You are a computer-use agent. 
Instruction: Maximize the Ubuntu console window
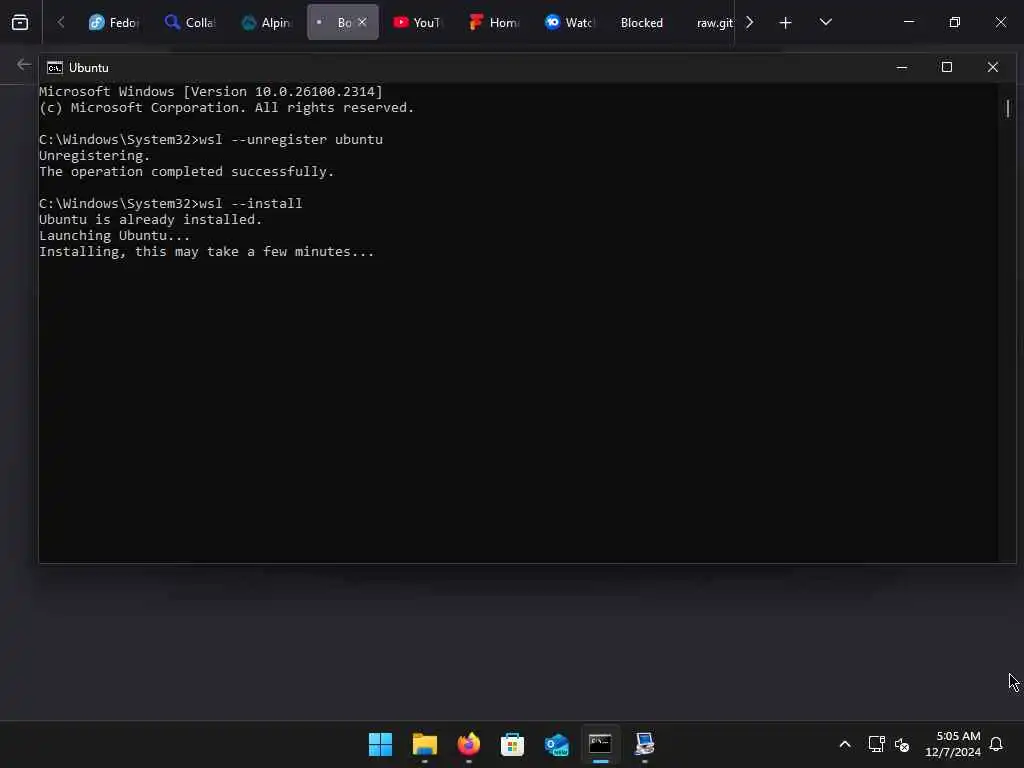tap(947, 67)
